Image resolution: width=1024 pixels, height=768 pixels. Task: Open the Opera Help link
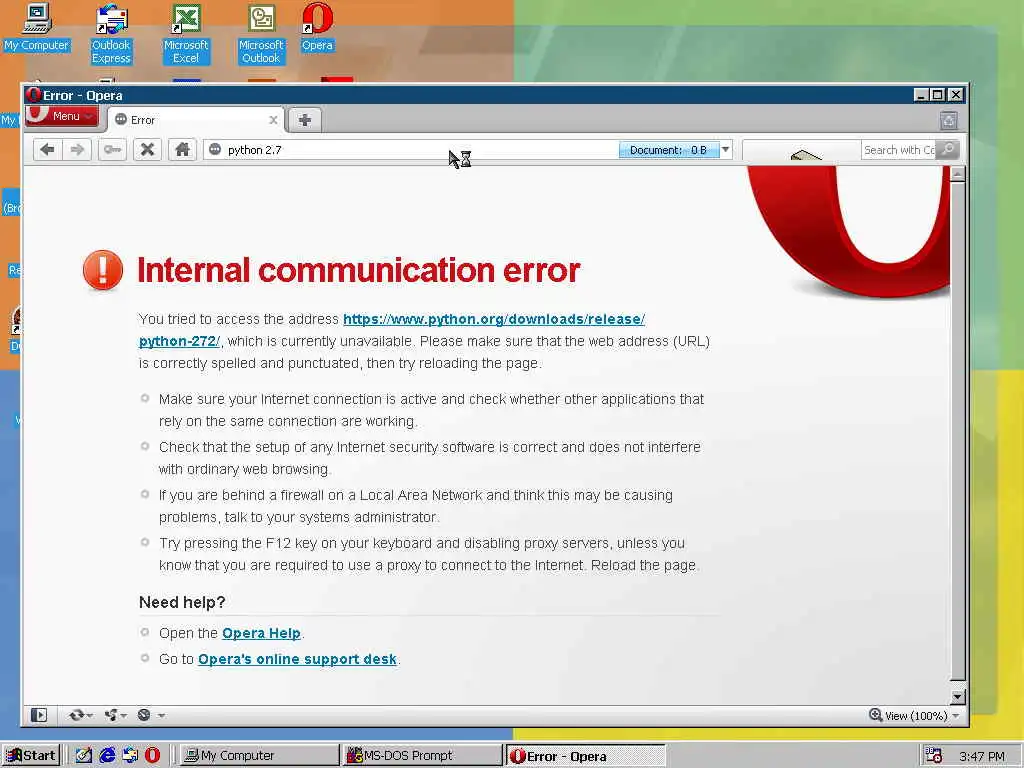(261, 633)
